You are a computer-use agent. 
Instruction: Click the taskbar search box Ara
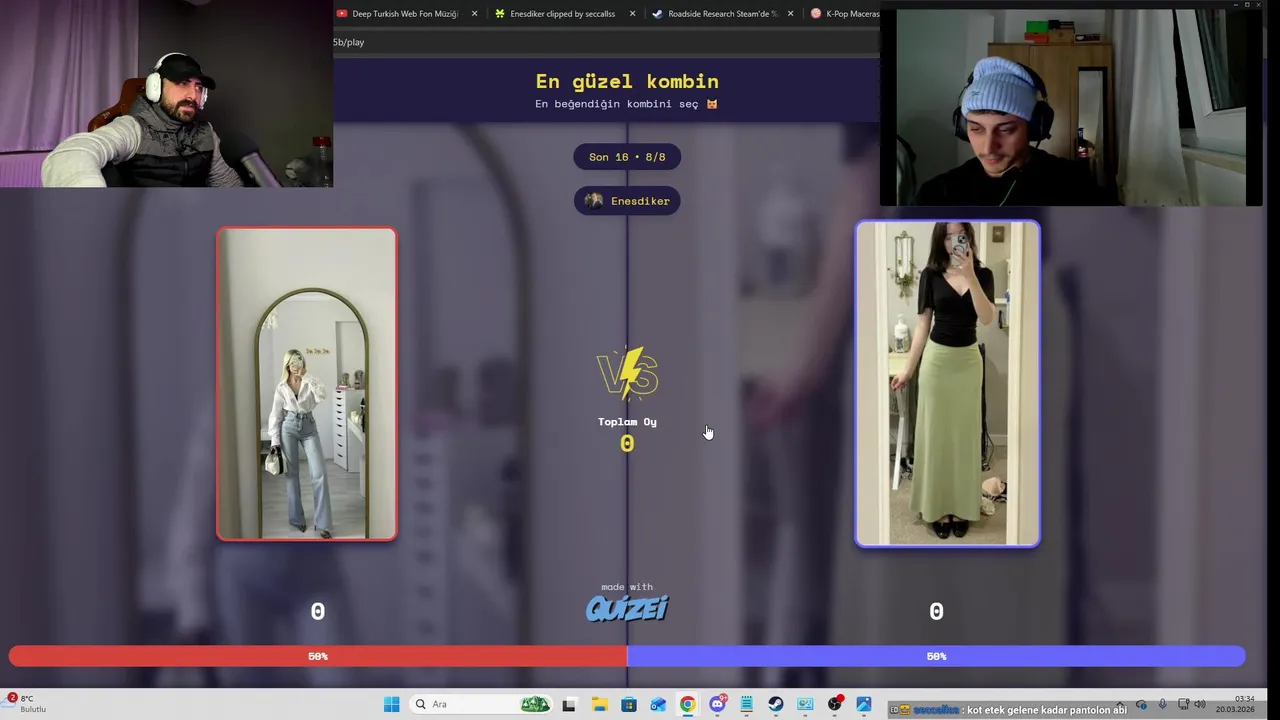(483, 704)
